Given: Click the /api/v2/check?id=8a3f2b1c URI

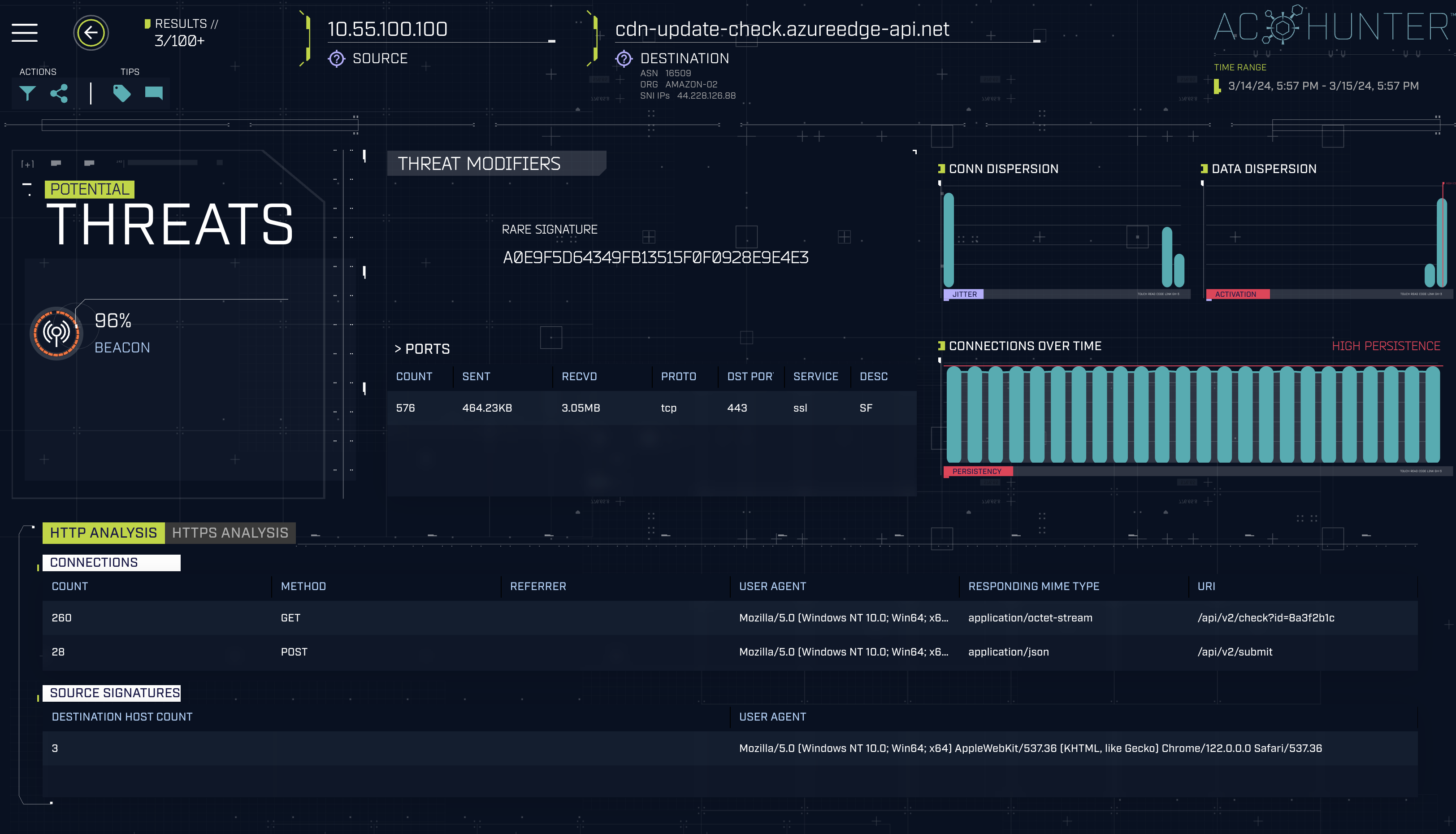Looking at the screenshot, I should point(1266,617).
